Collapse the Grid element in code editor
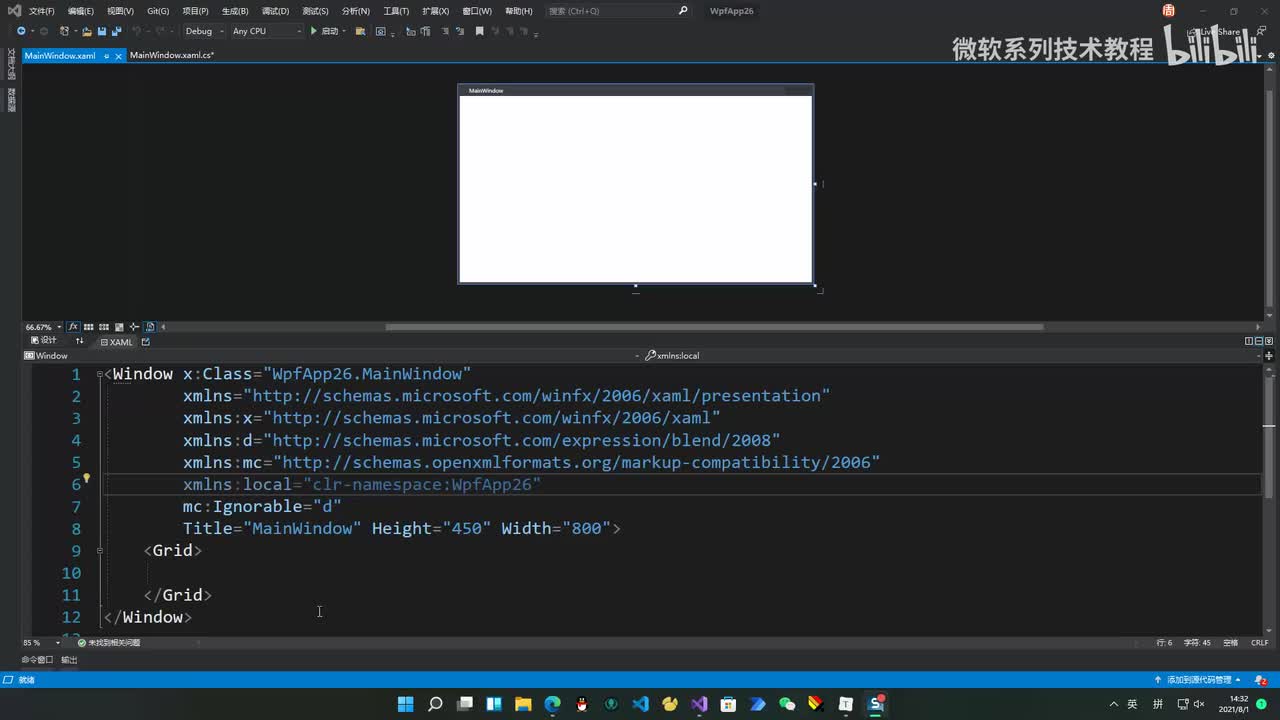The height and width of the screenshot is (720, 1280). coord(100,551)
